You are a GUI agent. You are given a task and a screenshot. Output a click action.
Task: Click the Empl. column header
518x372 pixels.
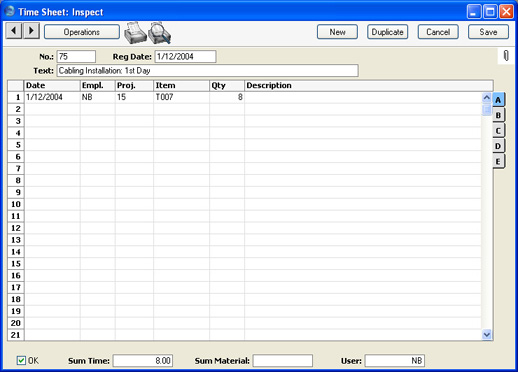(98, 86)
